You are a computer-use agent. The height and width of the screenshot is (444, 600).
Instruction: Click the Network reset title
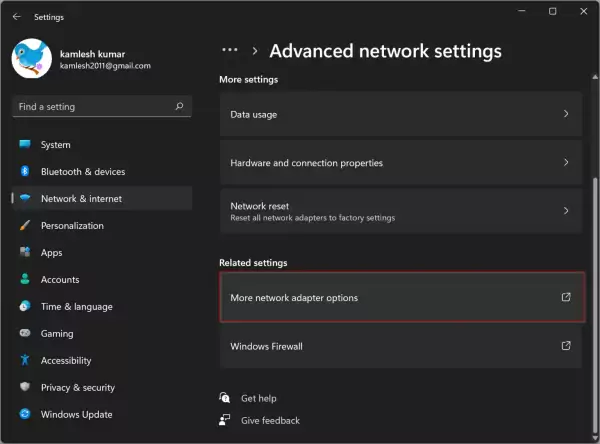pyautogui.click(x=259, y=206)
